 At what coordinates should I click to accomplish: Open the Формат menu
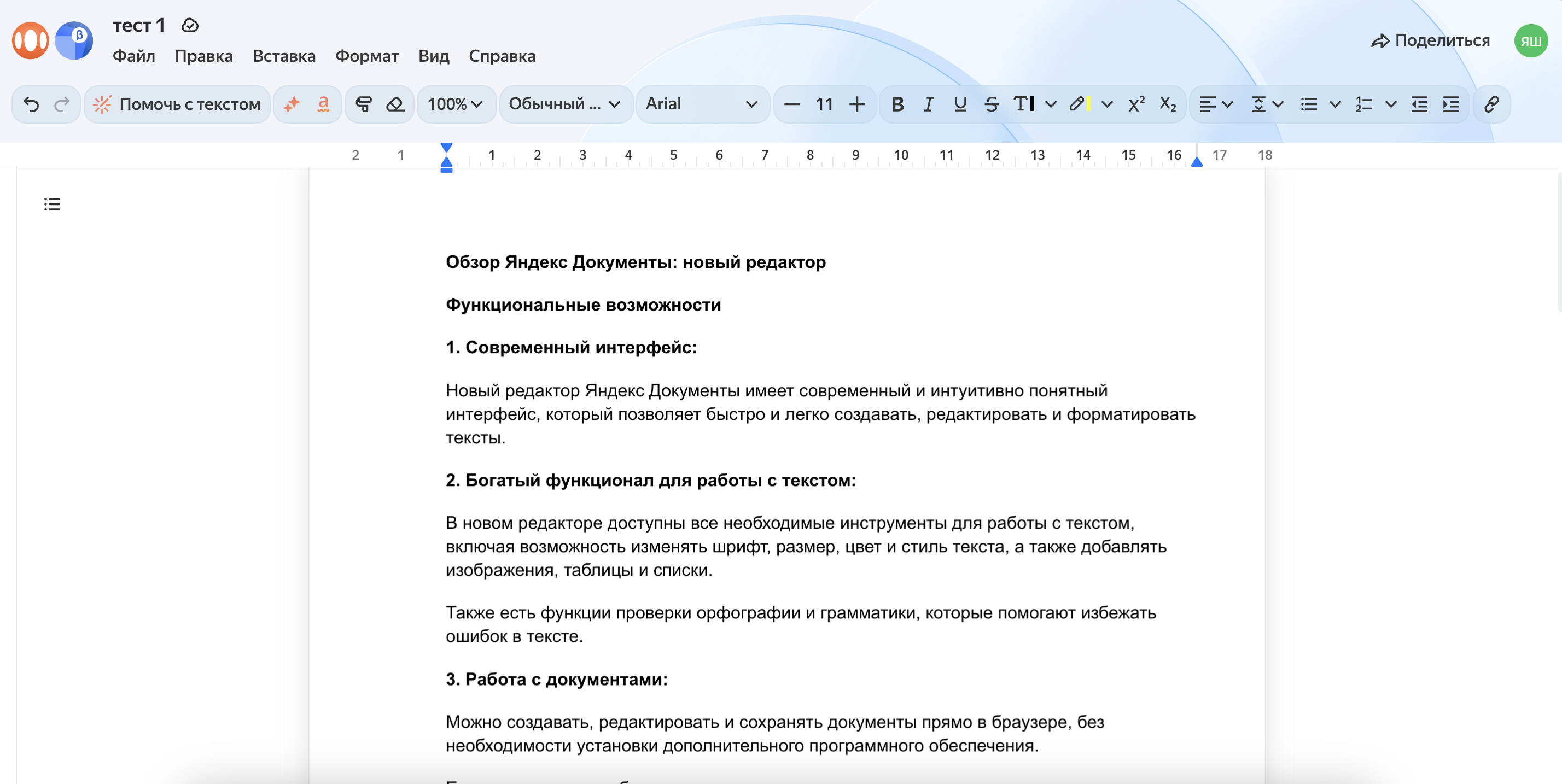[366, 56]
